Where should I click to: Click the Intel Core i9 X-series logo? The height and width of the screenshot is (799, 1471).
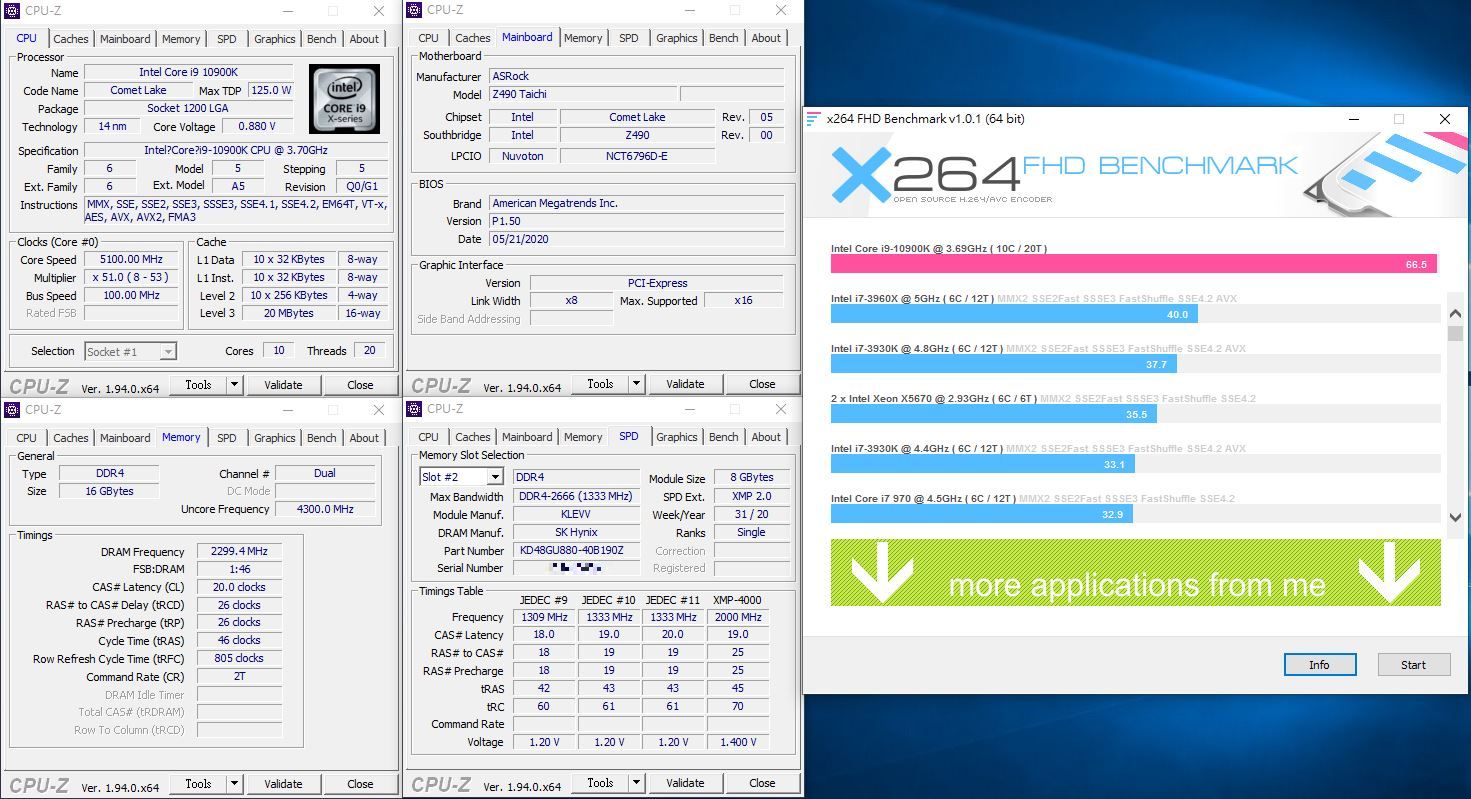[x=344, y=99]
